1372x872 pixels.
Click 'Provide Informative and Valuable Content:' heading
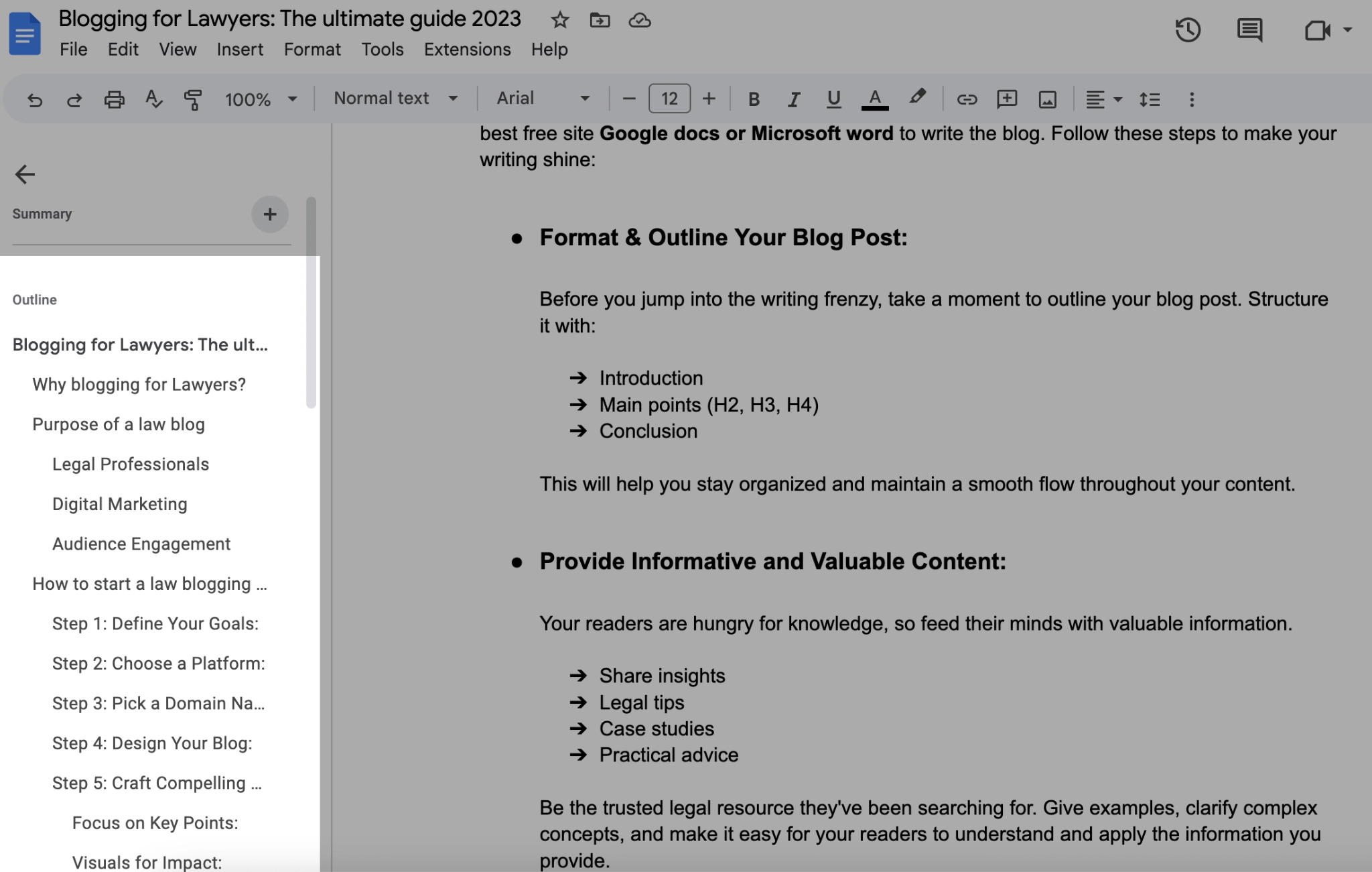point(773,561)
